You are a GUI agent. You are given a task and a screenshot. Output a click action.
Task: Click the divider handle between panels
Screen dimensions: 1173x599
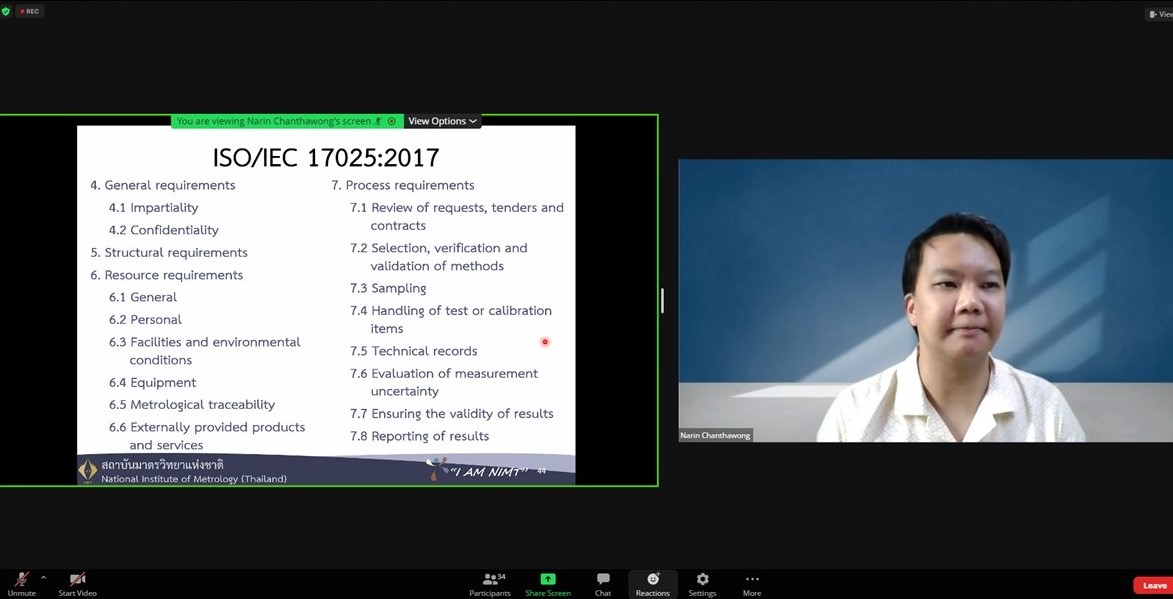coord(662,300)
